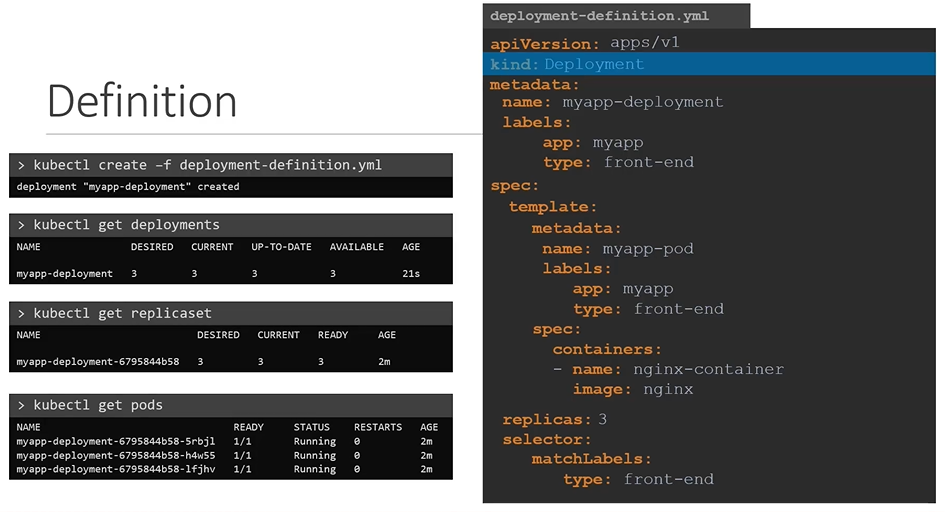Viewport: 945px width, 512px height.
Task: Click the apiVersion: apps/v1 line
Action: pos(585,44)
